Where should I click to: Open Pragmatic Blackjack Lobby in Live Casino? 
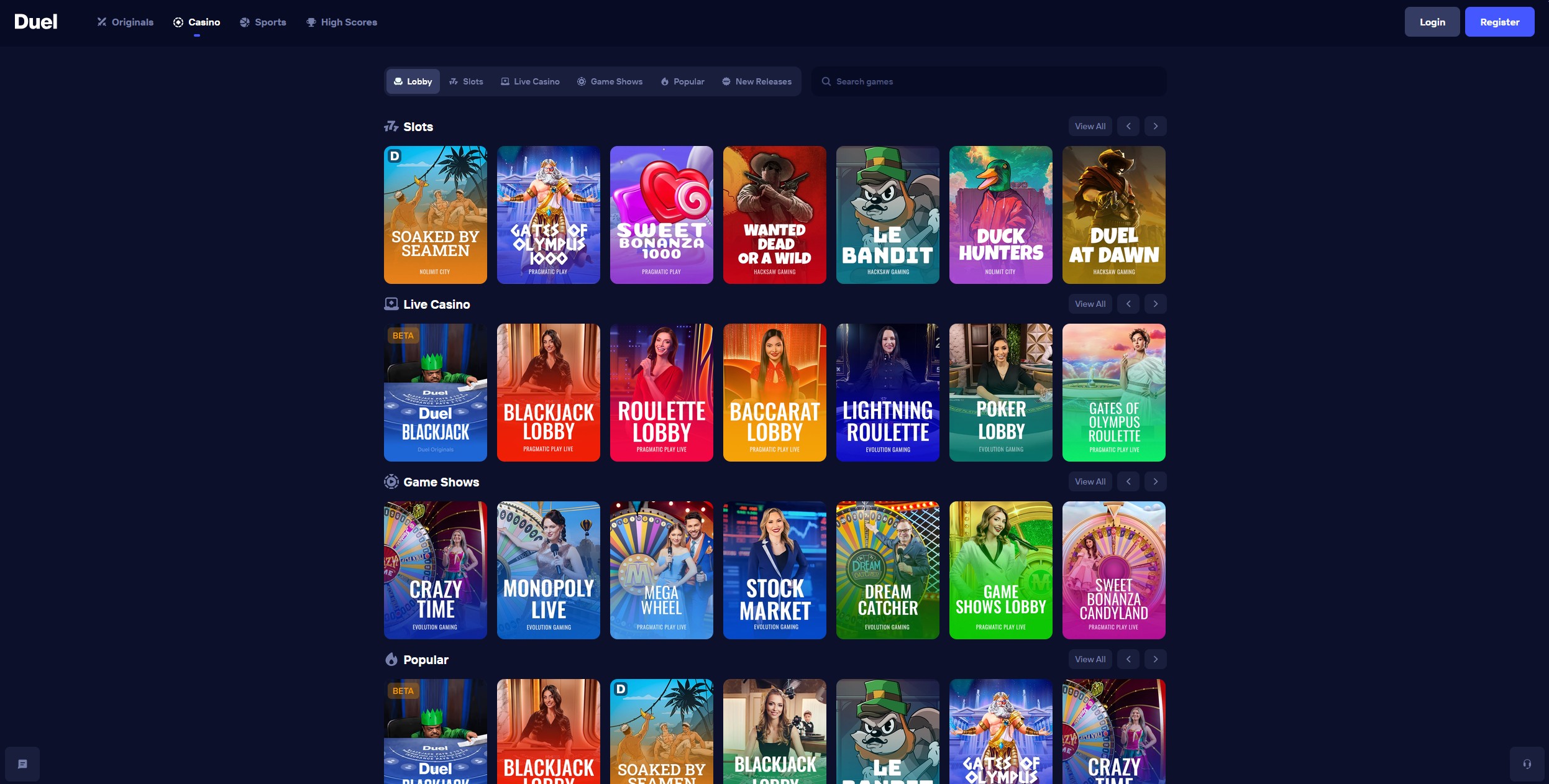[549, 393]
